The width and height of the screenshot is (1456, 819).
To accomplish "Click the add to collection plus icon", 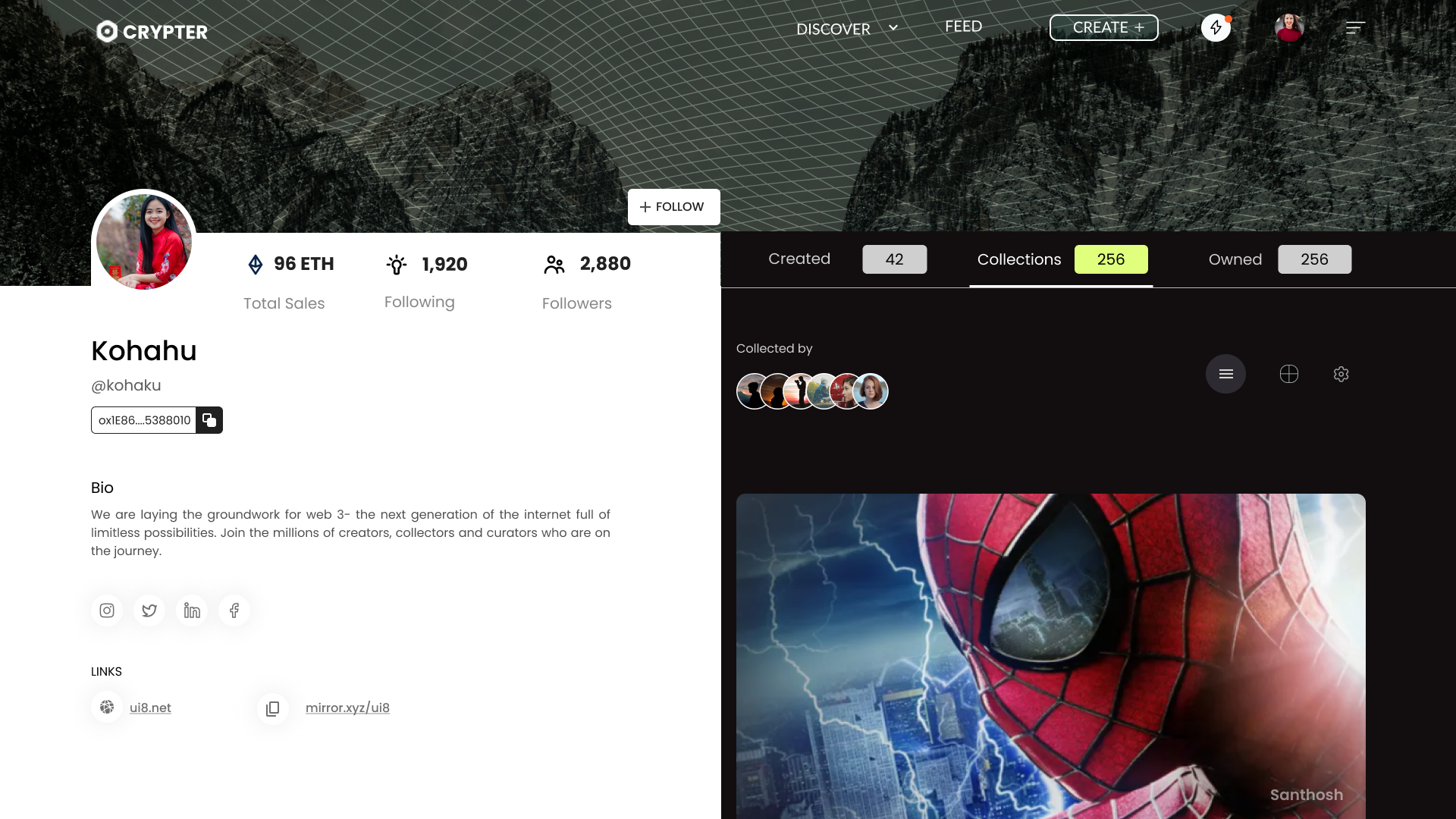I will [x=1289, y=374].
